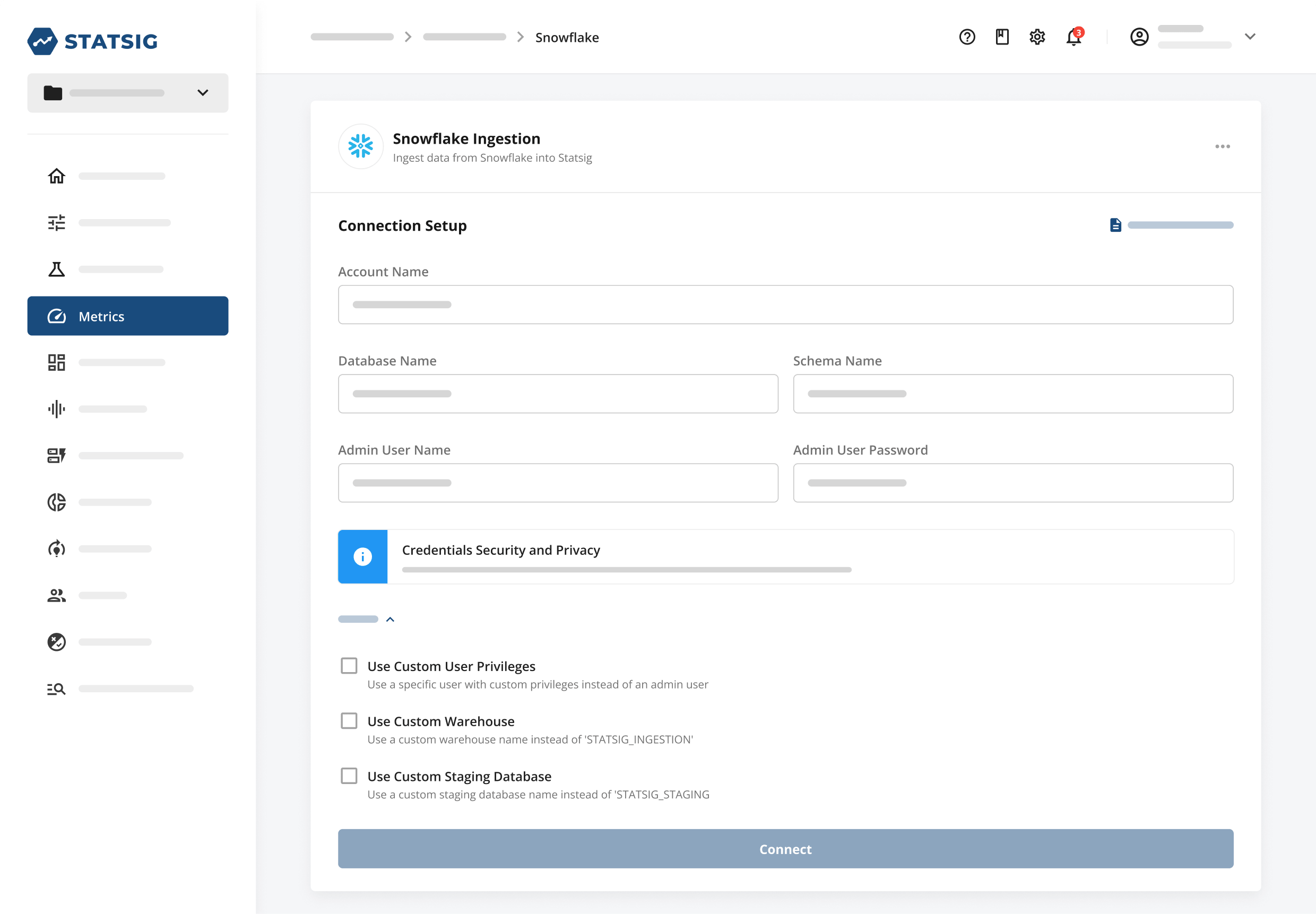Open the pie chart sidebar icon

coord(56,502)
